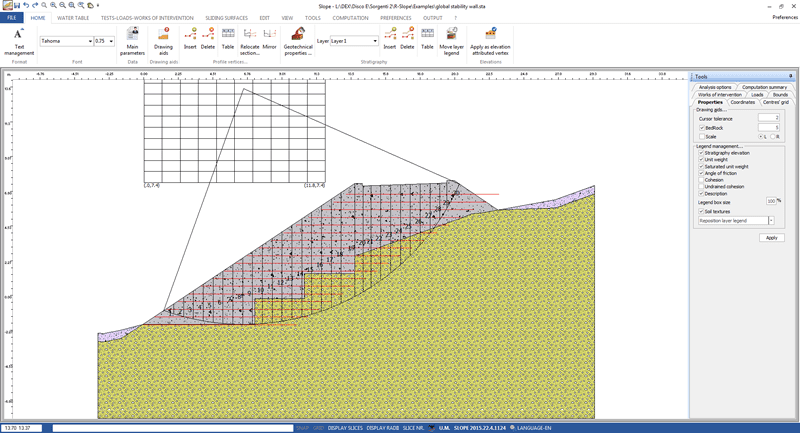Uncheck Soil textures option
The height and width of the screenshot is (433, 800).
coord(702,211)
